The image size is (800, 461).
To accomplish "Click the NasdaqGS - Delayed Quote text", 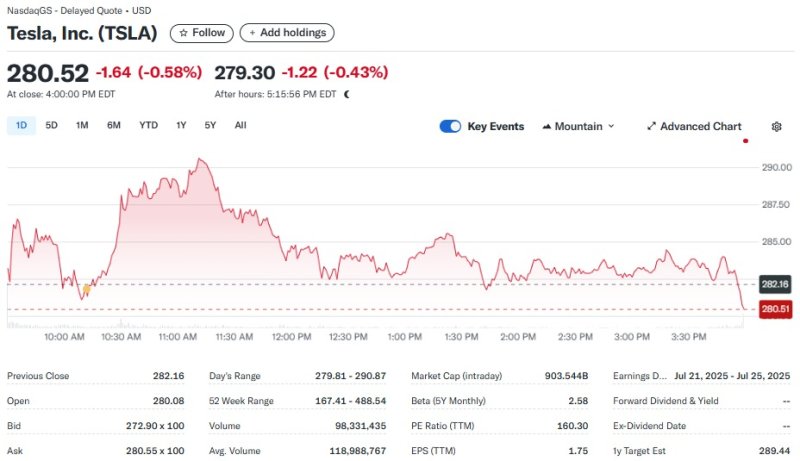I will tap(64, 10).
